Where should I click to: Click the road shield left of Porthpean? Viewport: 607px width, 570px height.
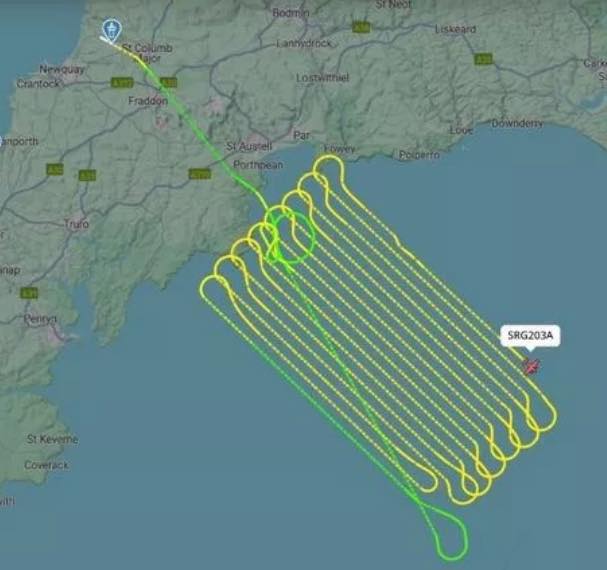tap(200, 174)
